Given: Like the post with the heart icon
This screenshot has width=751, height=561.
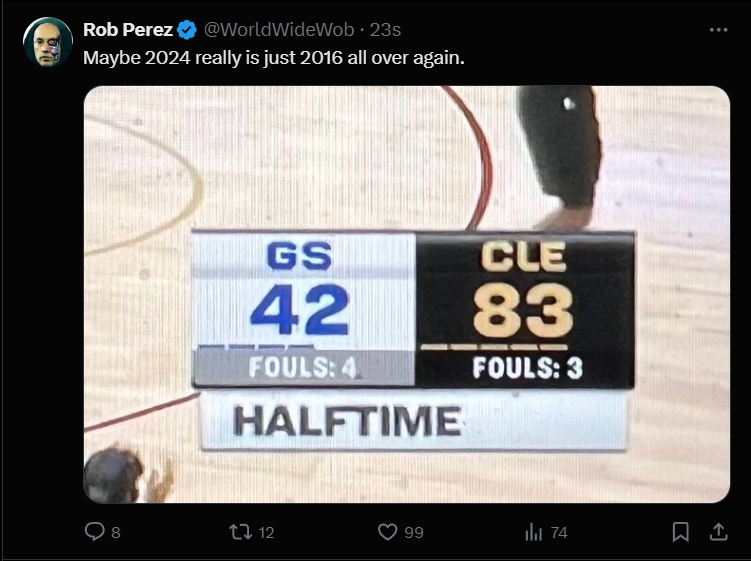Looking at the screenshot, I should click(387, 532).
